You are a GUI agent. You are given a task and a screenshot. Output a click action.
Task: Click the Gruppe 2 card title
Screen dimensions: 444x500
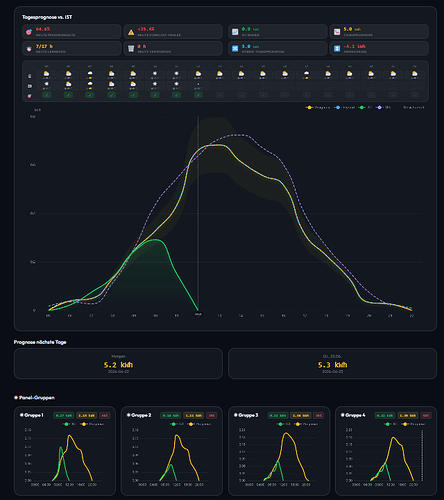tap(141, 415)
